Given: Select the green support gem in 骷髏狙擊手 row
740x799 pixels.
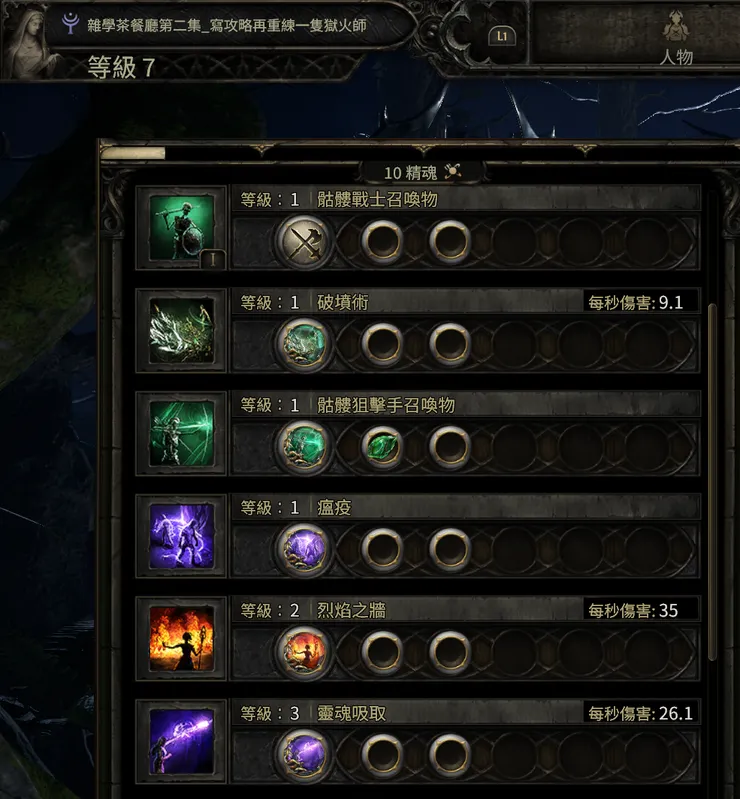Looking at the screenshot, I should coord(382,446).
